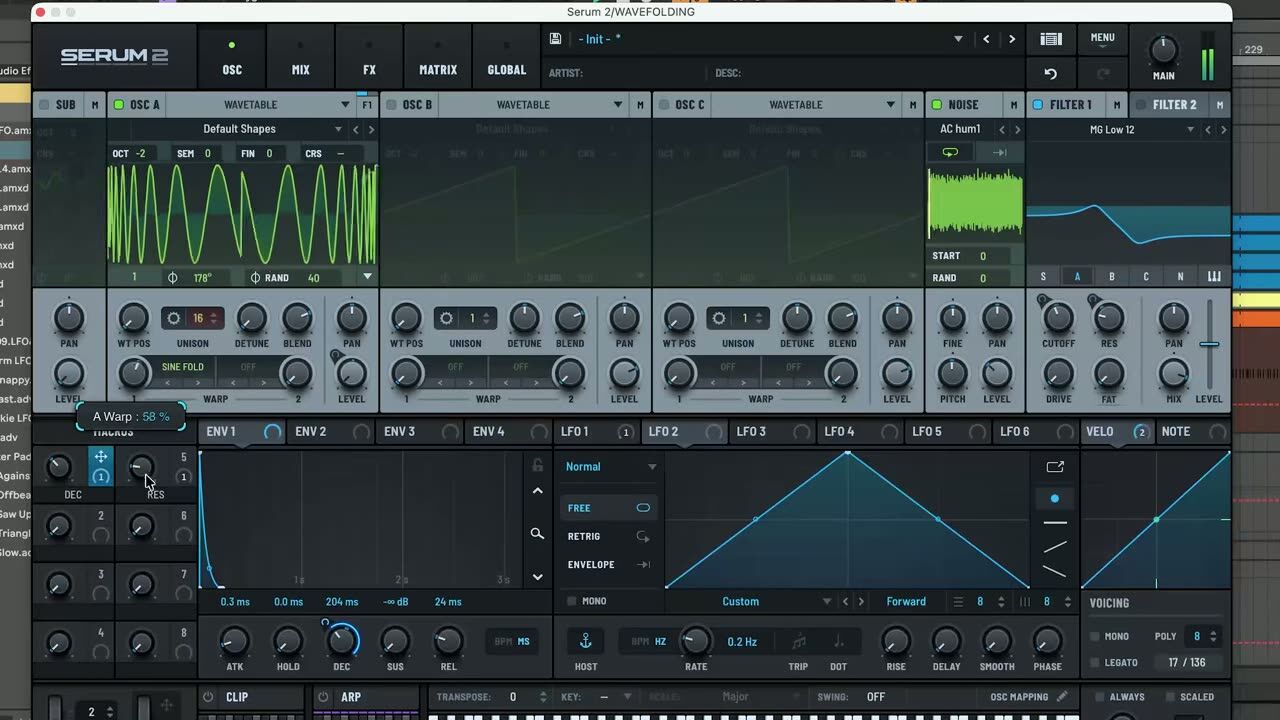Click the envelope lock icon
This screenshot has width=1280, height=720.
tap(538, 465)
